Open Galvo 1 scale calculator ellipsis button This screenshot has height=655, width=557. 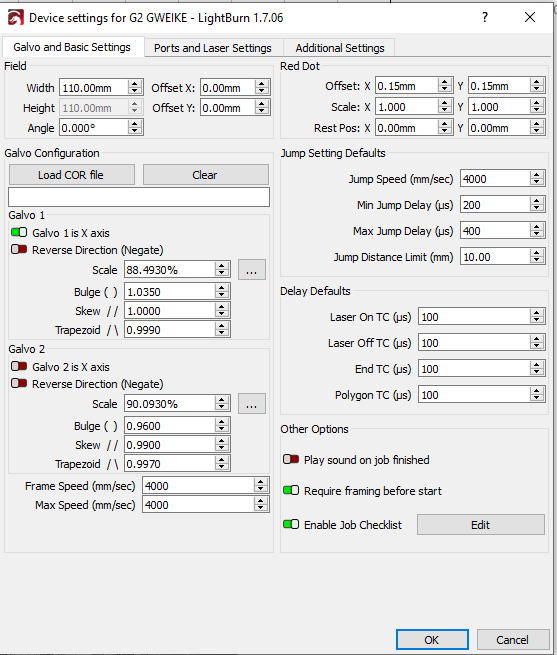(252, 270)
